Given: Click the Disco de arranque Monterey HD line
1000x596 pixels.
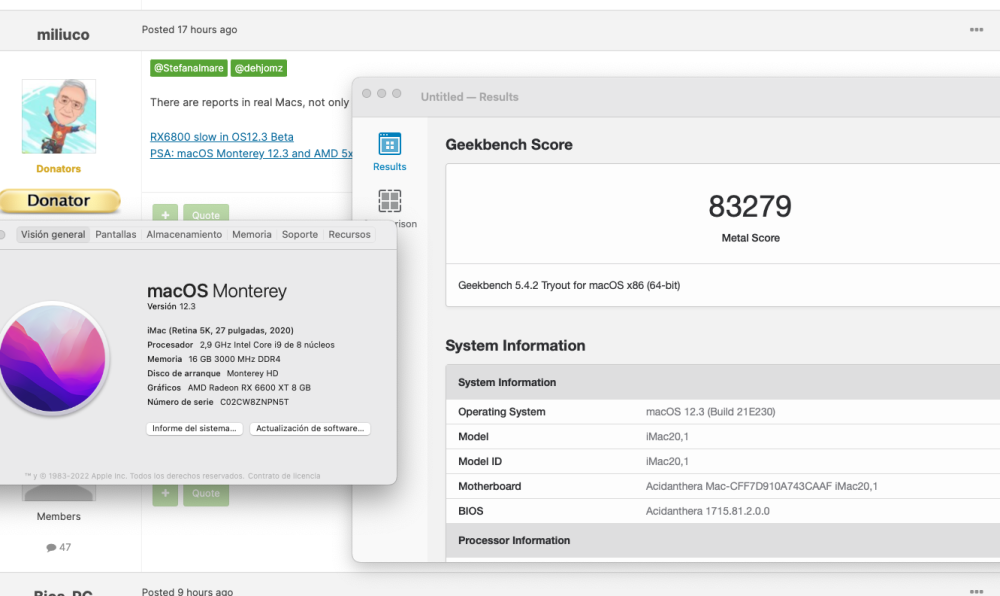Looking at the screenshot, I should (212, 374).
